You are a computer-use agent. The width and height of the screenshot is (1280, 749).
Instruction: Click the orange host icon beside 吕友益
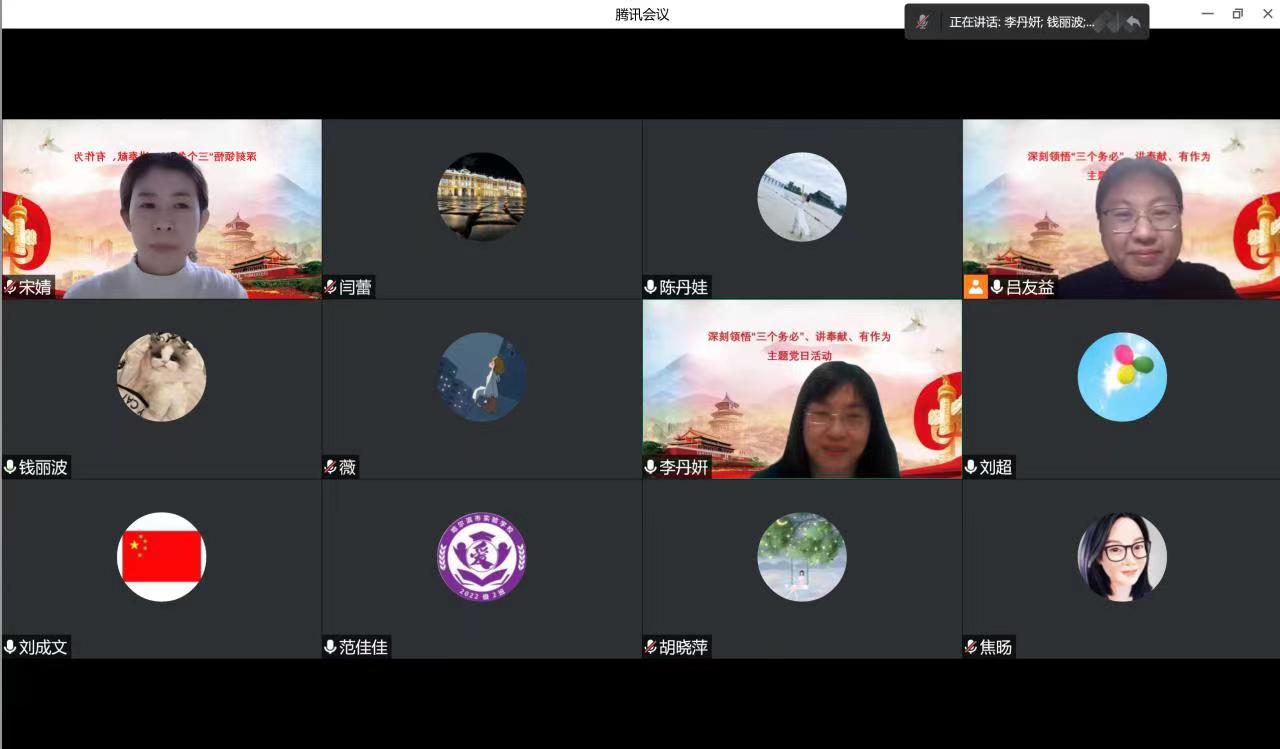tap(975, 287)
